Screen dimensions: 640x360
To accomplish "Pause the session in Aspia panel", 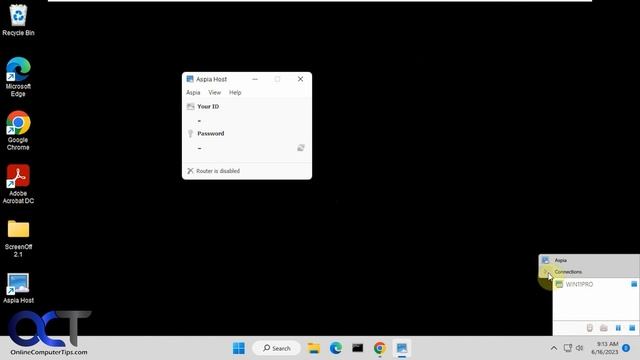I will click(x=618, y=328).
